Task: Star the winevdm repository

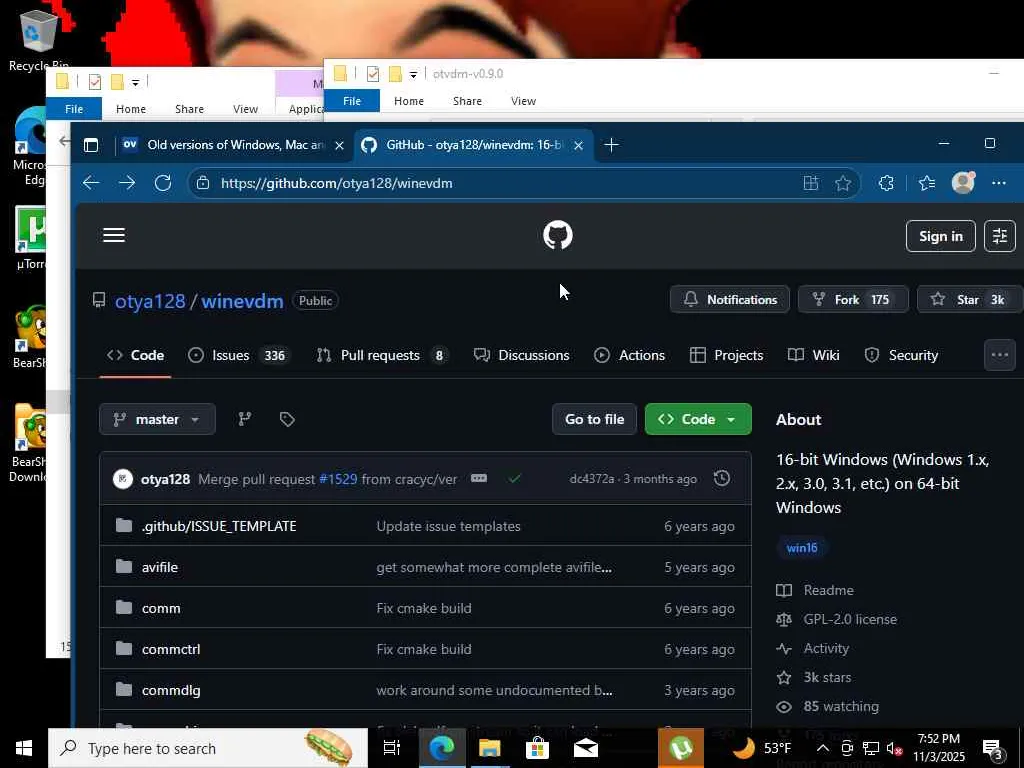Action: (x=970, y=300)
